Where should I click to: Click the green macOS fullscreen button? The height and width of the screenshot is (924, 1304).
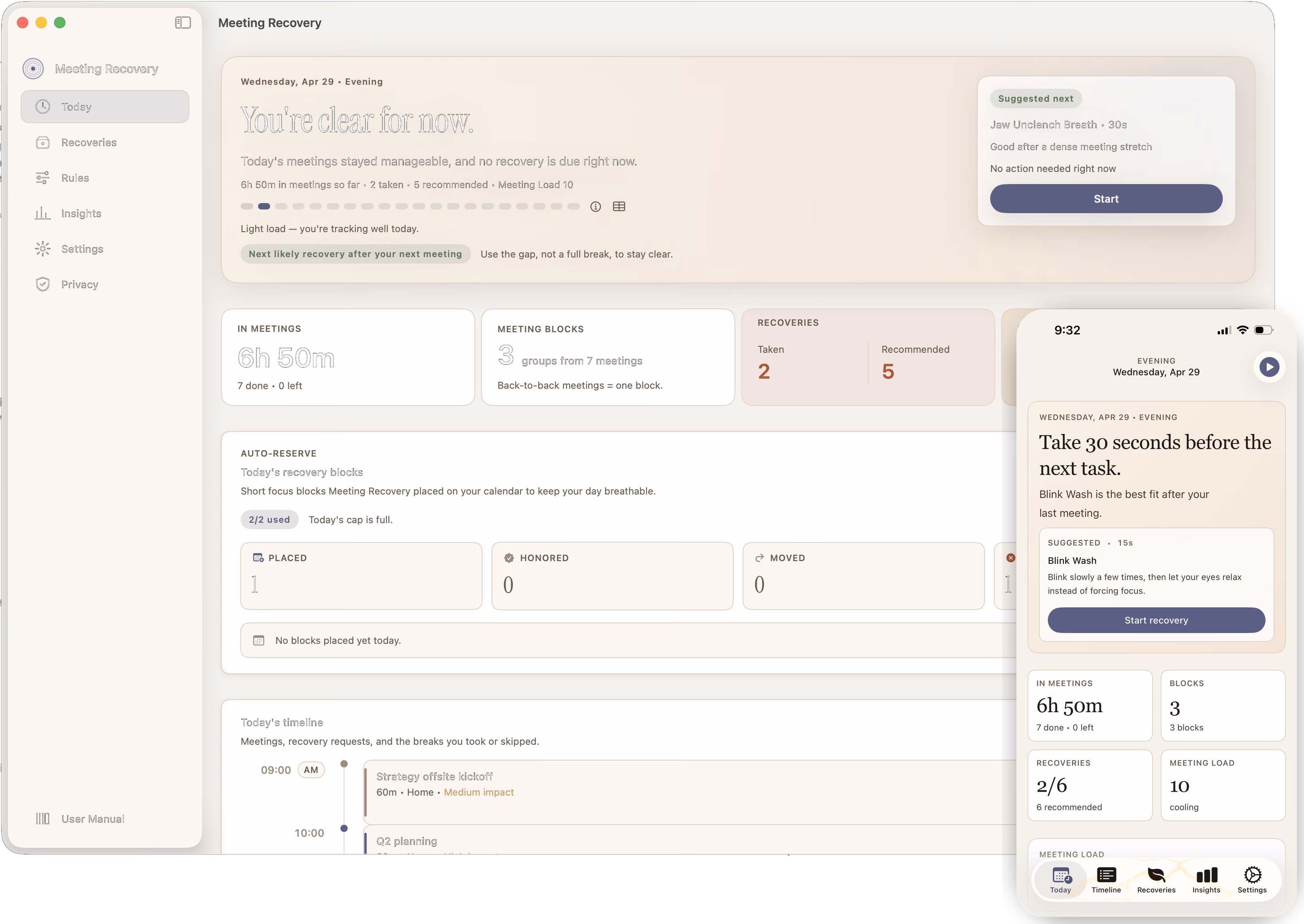coord(60,22)
